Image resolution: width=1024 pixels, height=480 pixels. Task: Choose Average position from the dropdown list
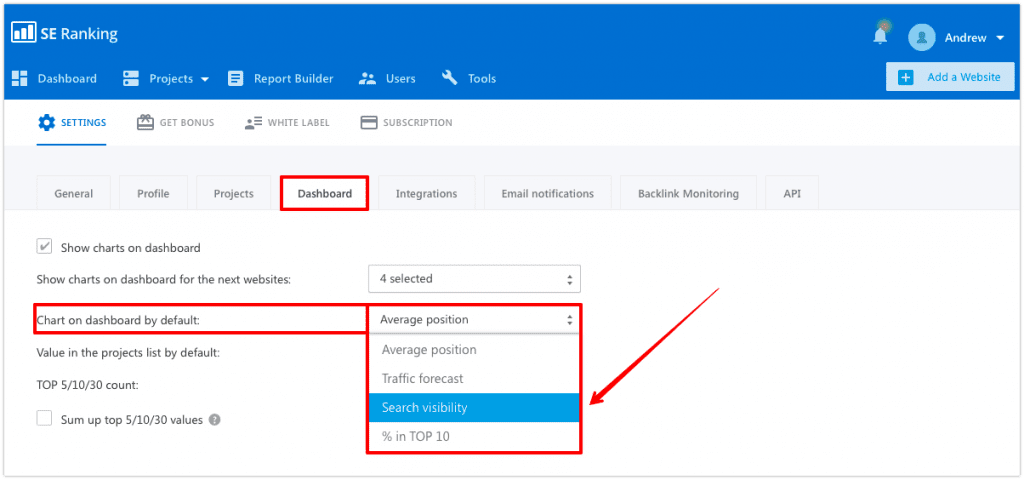point(474,349)
